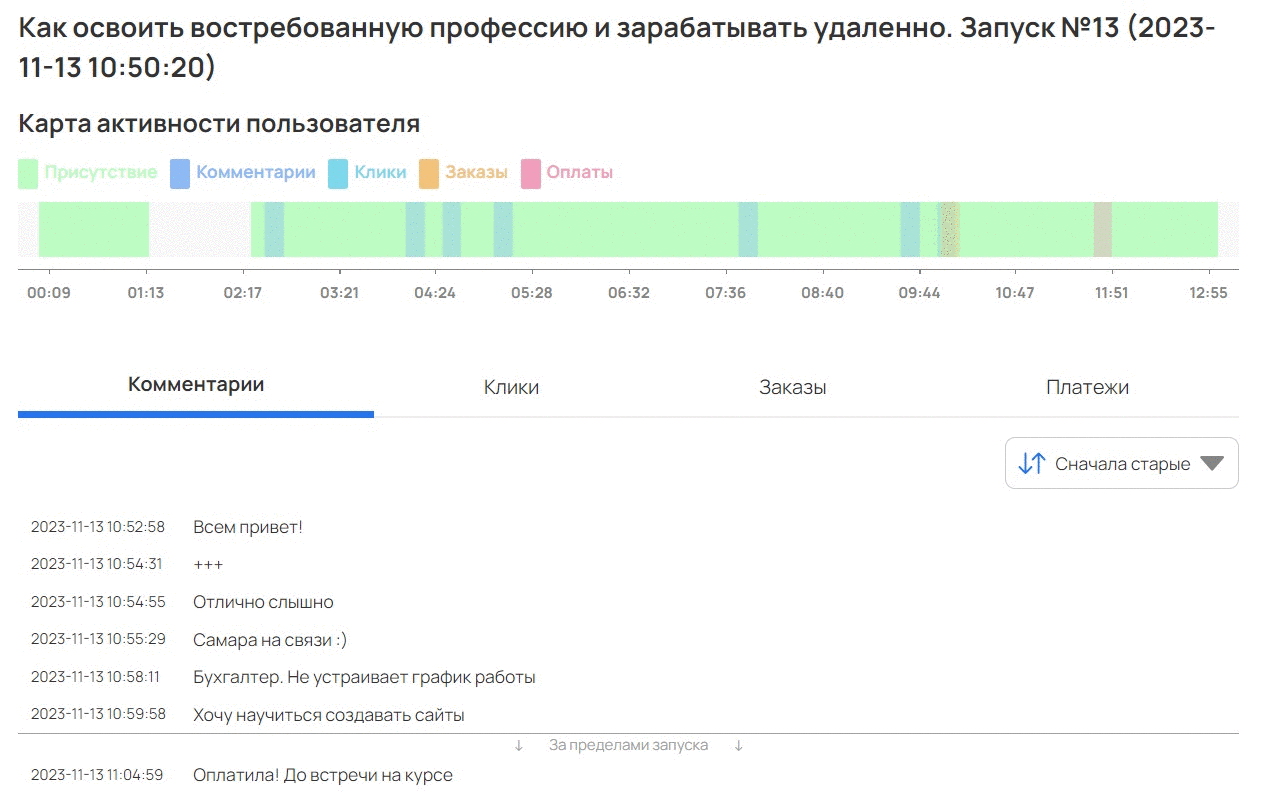Open the Сначала старые sort dropdown

coord(1121,463)
